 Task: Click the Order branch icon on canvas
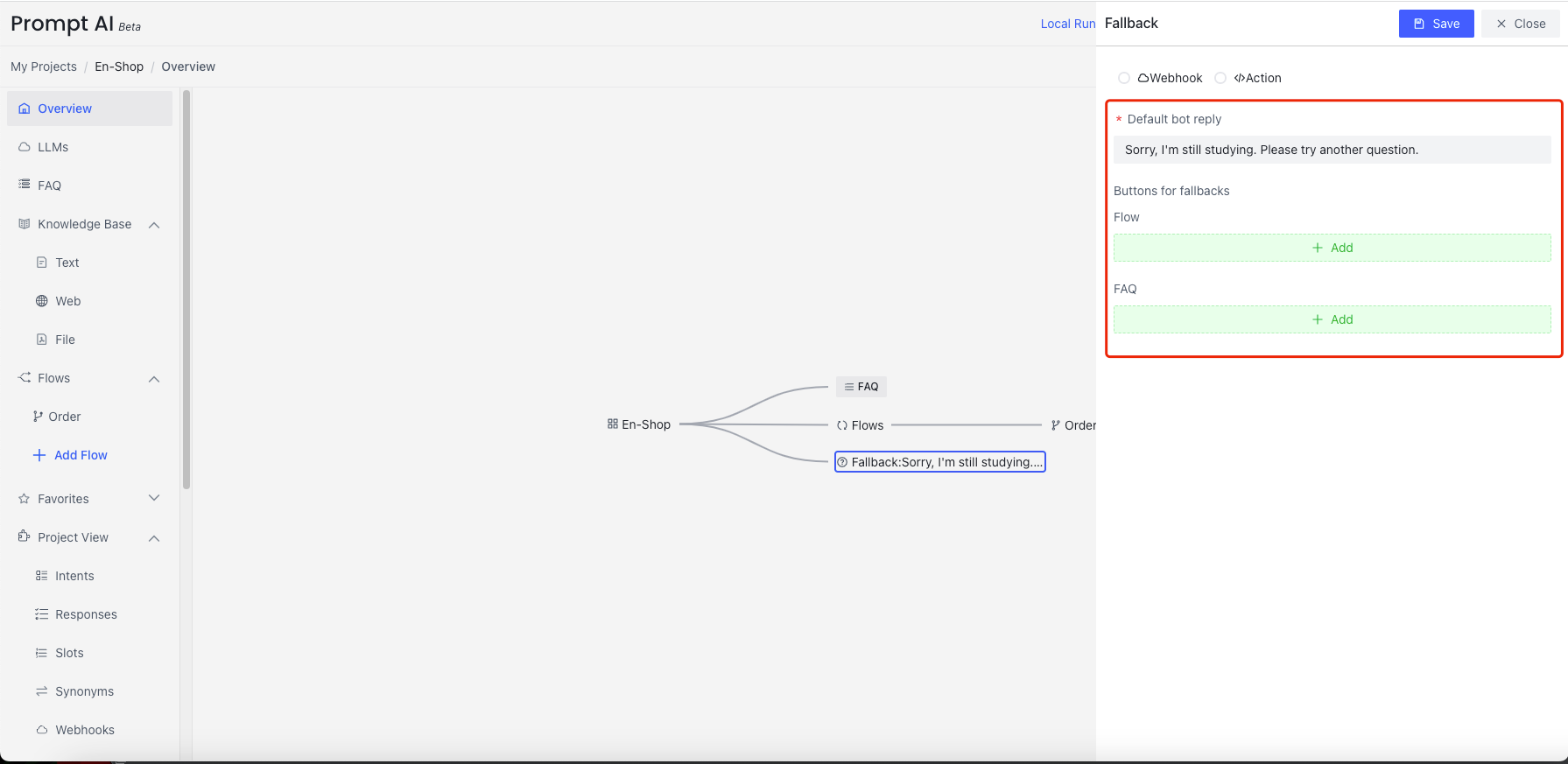click(1056, 425)
